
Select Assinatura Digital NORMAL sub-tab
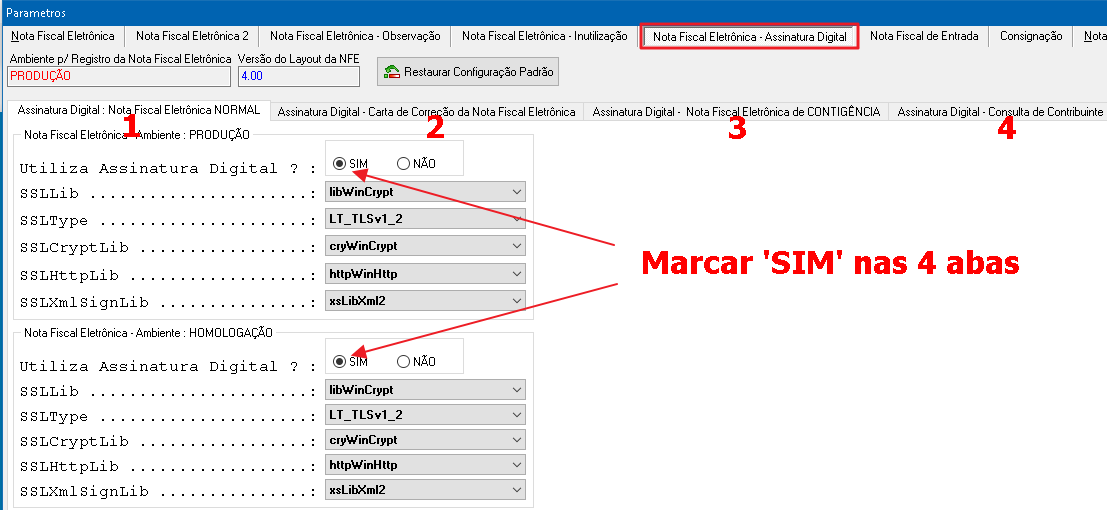pos(139,110)
